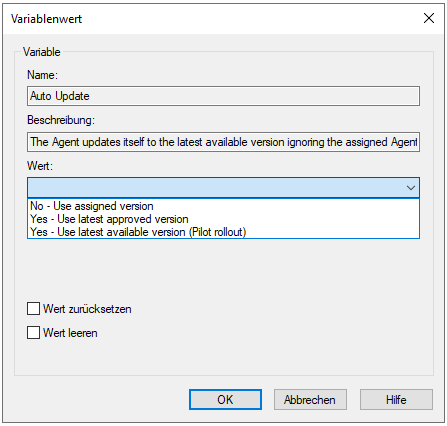Cancel via the Abbrechen button
The width and height of the screenshot is (447, 426).
click(310, 399)
